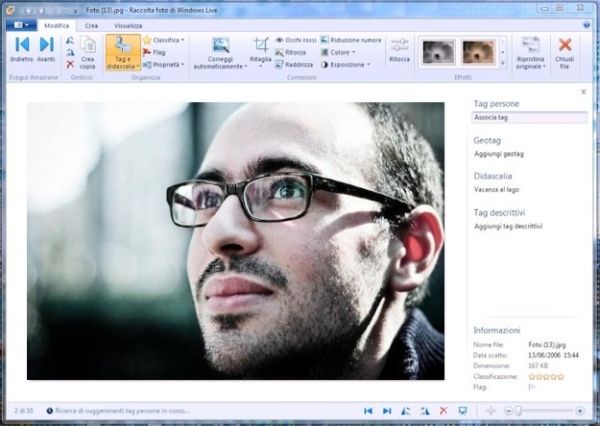
Task: Click the Chiudi file button
Action: [565, 50]
